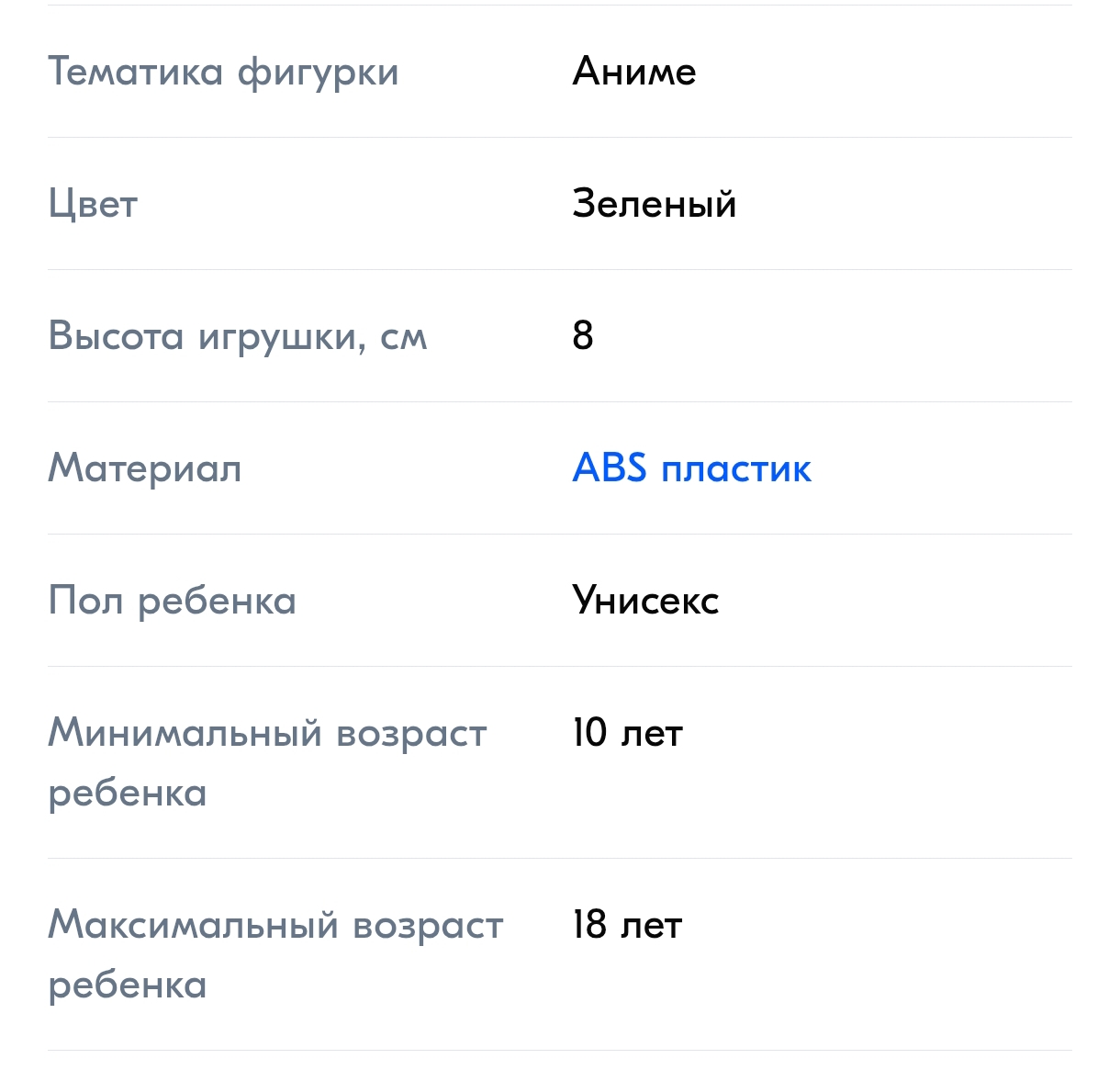Select the 10 лет minimum age value
This screenshot has width=1120, height=1070.
628,733
